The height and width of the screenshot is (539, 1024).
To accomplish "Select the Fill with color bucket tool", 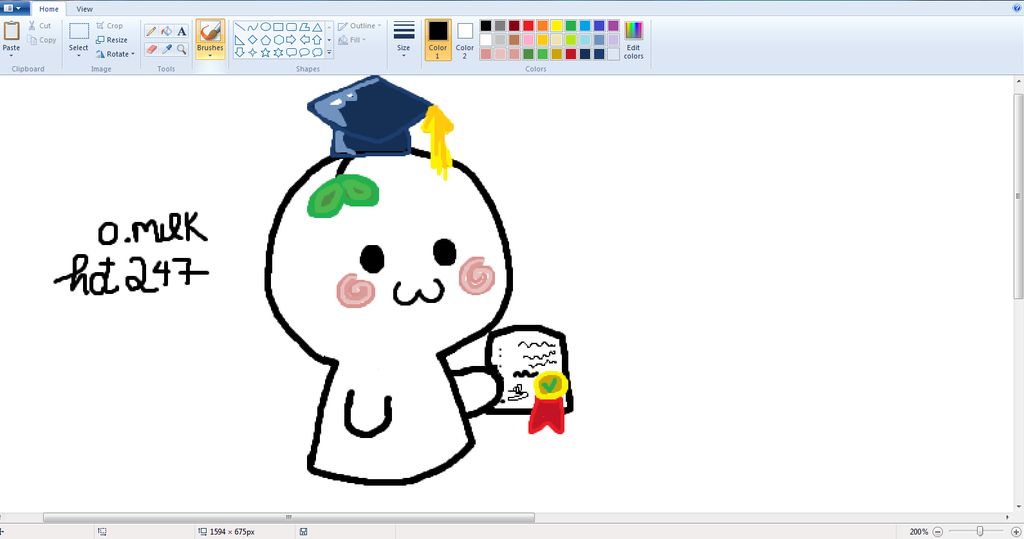I will pos(167,31).
